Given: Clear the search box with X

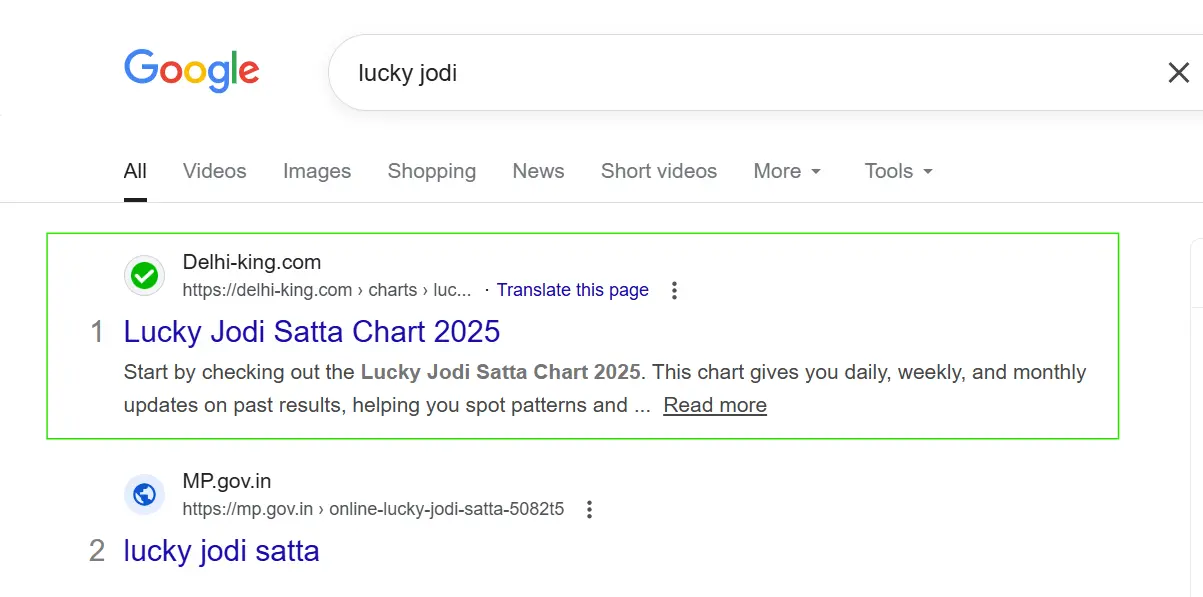Looking at the screenshot, I should click(x=1179, y=72).
